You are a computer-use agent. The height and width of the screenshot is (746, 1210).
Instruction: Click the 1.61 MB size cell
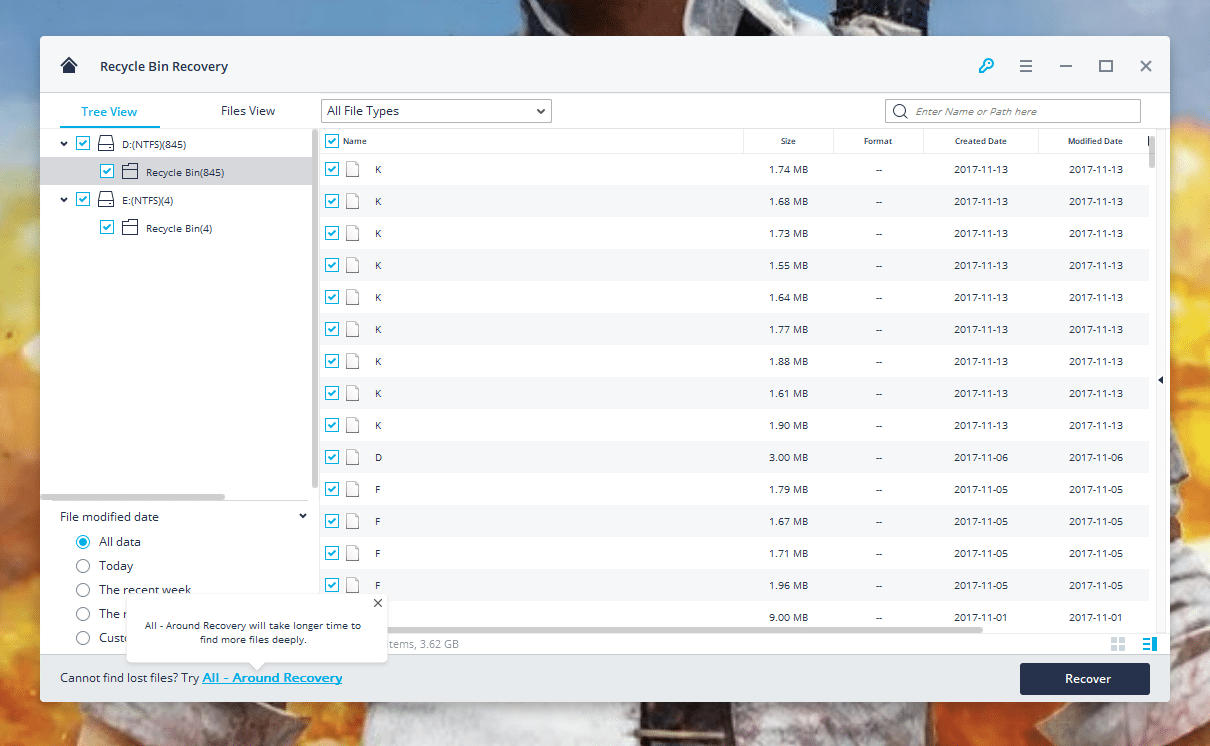pos(788,393)
